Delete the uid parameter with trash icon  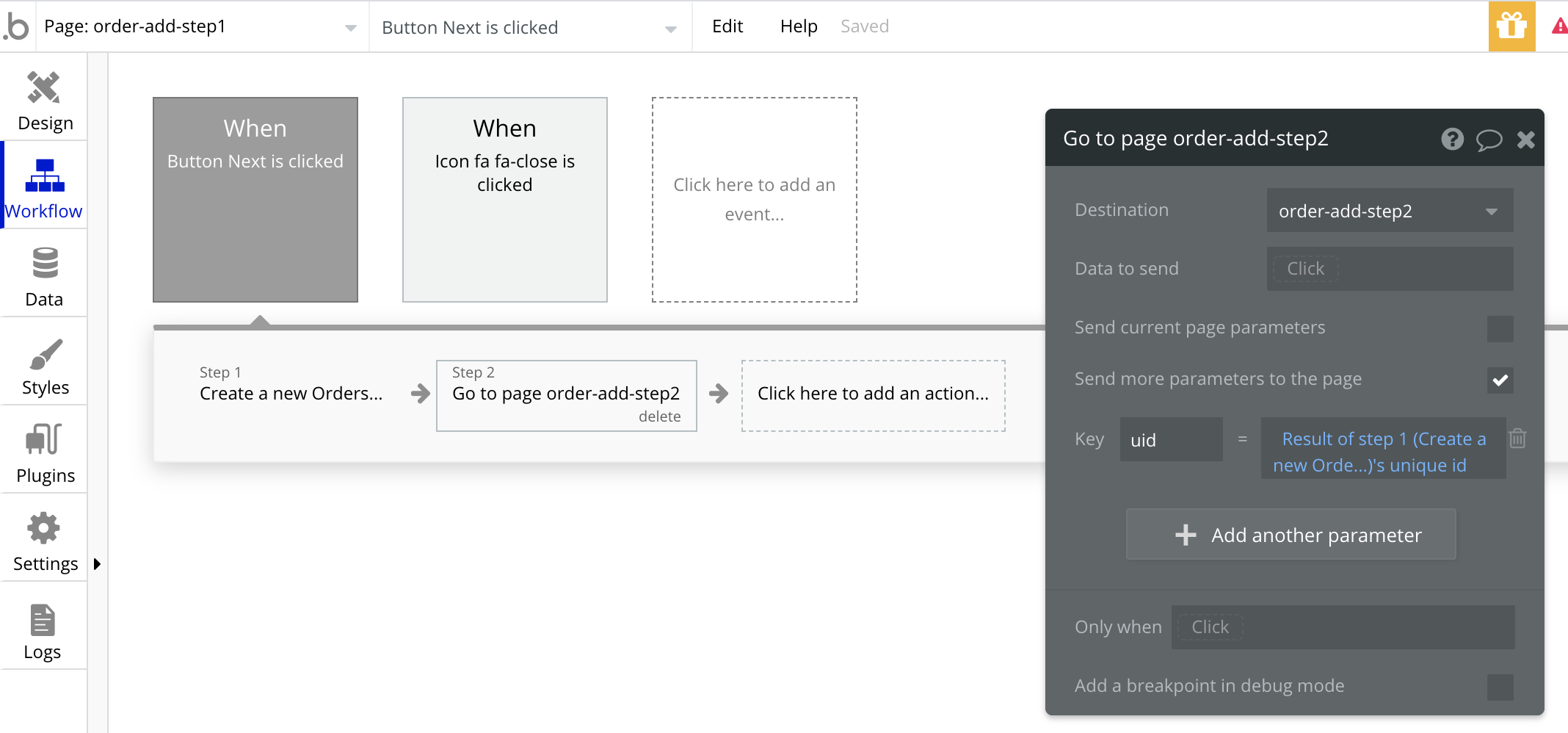coord(1517,438)
